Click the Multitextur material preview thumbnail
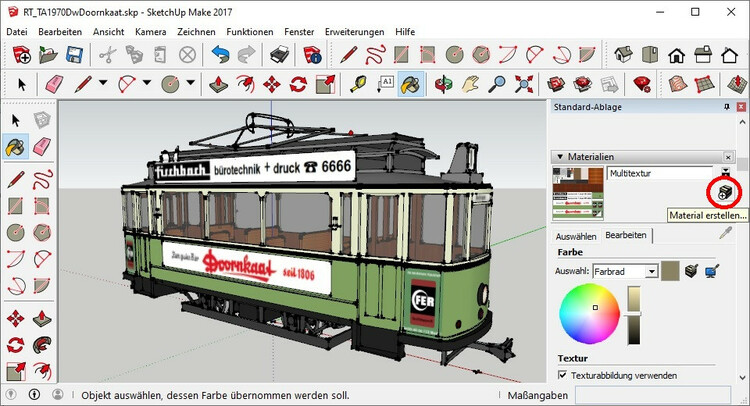 point(578,193)
